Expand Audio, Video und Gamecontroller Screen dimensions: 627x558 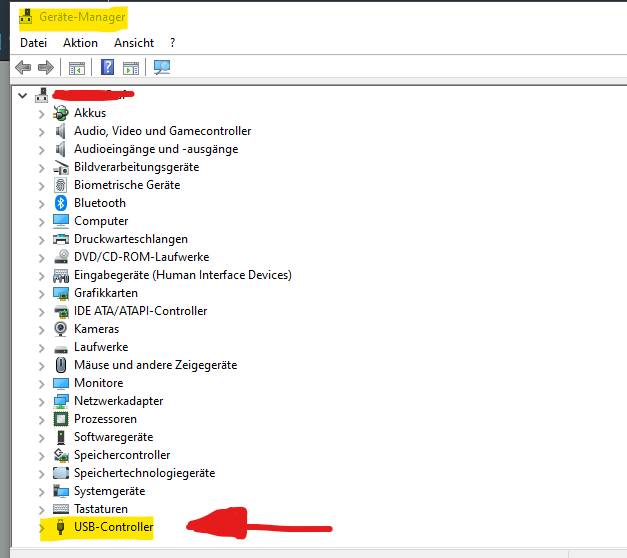pos(42,132)
